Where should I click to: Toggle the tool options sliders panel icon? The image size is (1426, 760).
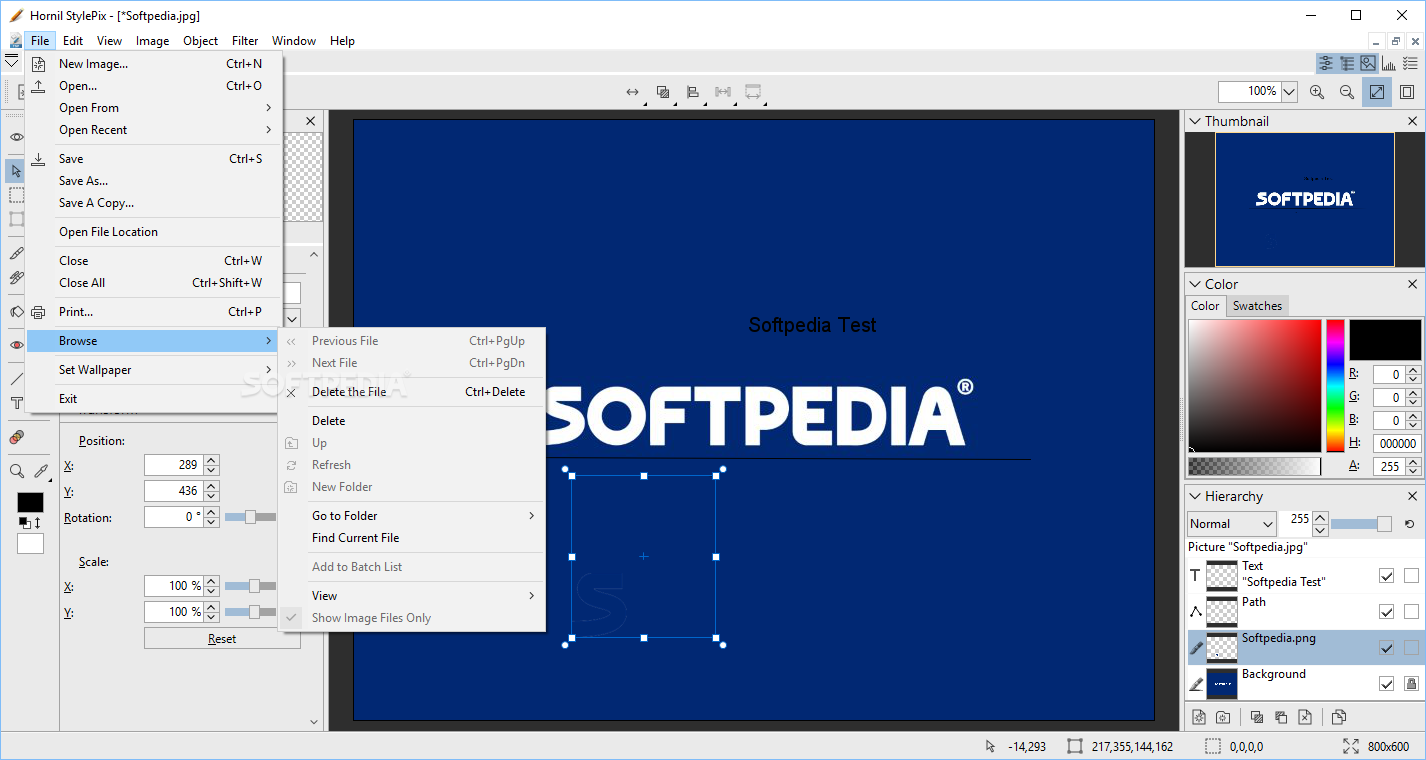click(1326, 63)
